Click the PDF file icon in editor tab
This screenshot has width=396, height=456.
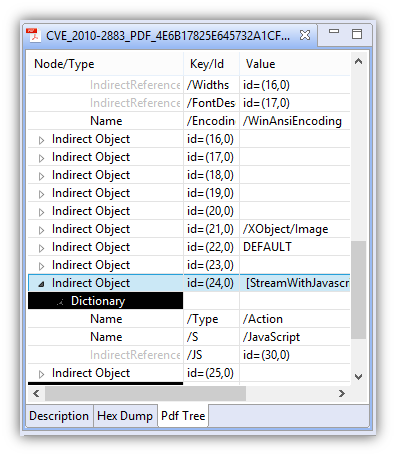[x=33, y=35]
